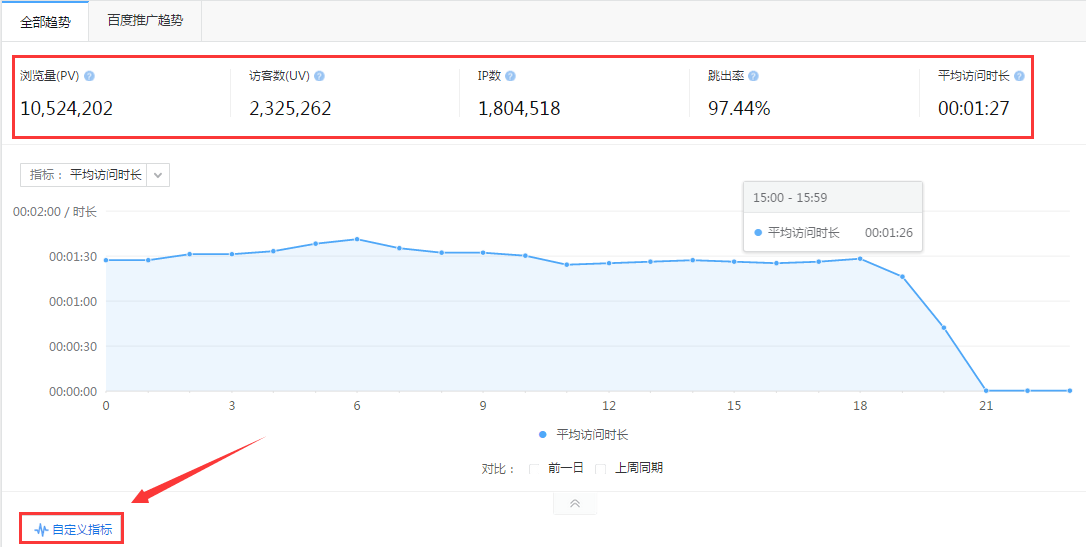The height and width of the screenshot is (547, 1086).
Task: Tick the 上周同期 comparison checkbox
Action: [601, 468]
